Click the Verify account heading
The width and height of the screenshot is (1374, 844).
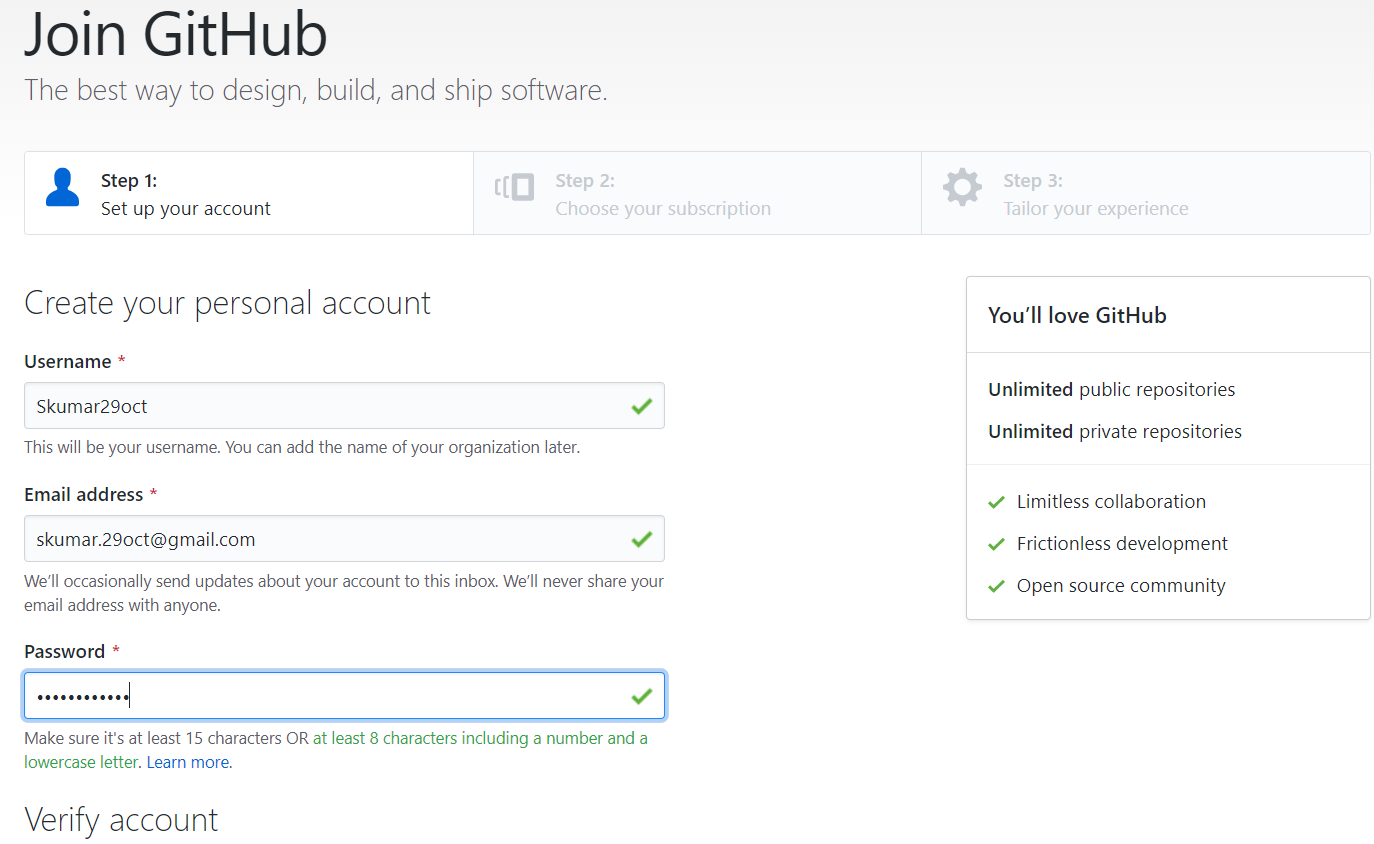(121, 820)
